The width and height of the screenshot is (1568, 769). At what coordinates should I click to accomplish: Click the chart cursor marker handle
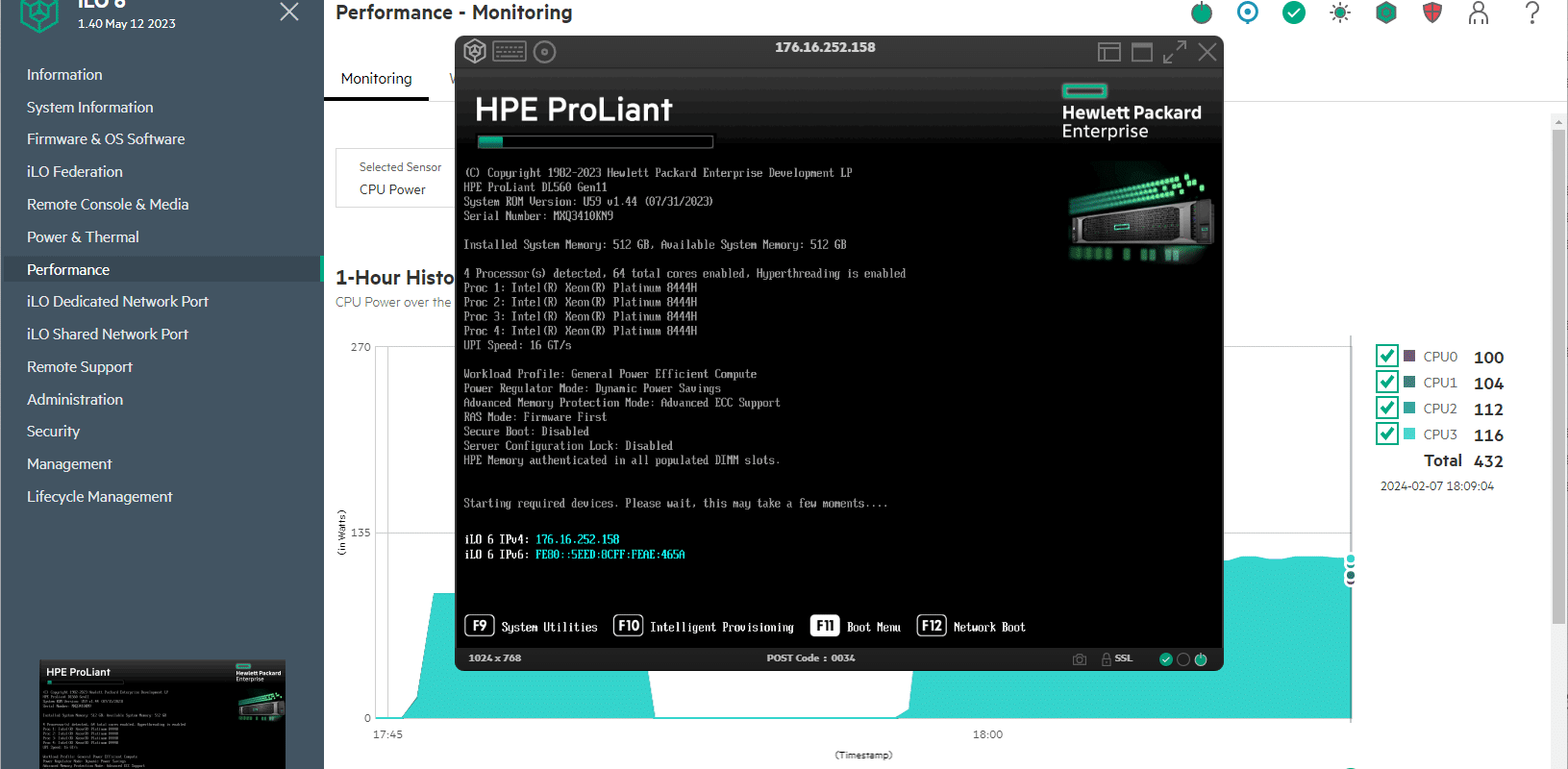click(1351, 569)
